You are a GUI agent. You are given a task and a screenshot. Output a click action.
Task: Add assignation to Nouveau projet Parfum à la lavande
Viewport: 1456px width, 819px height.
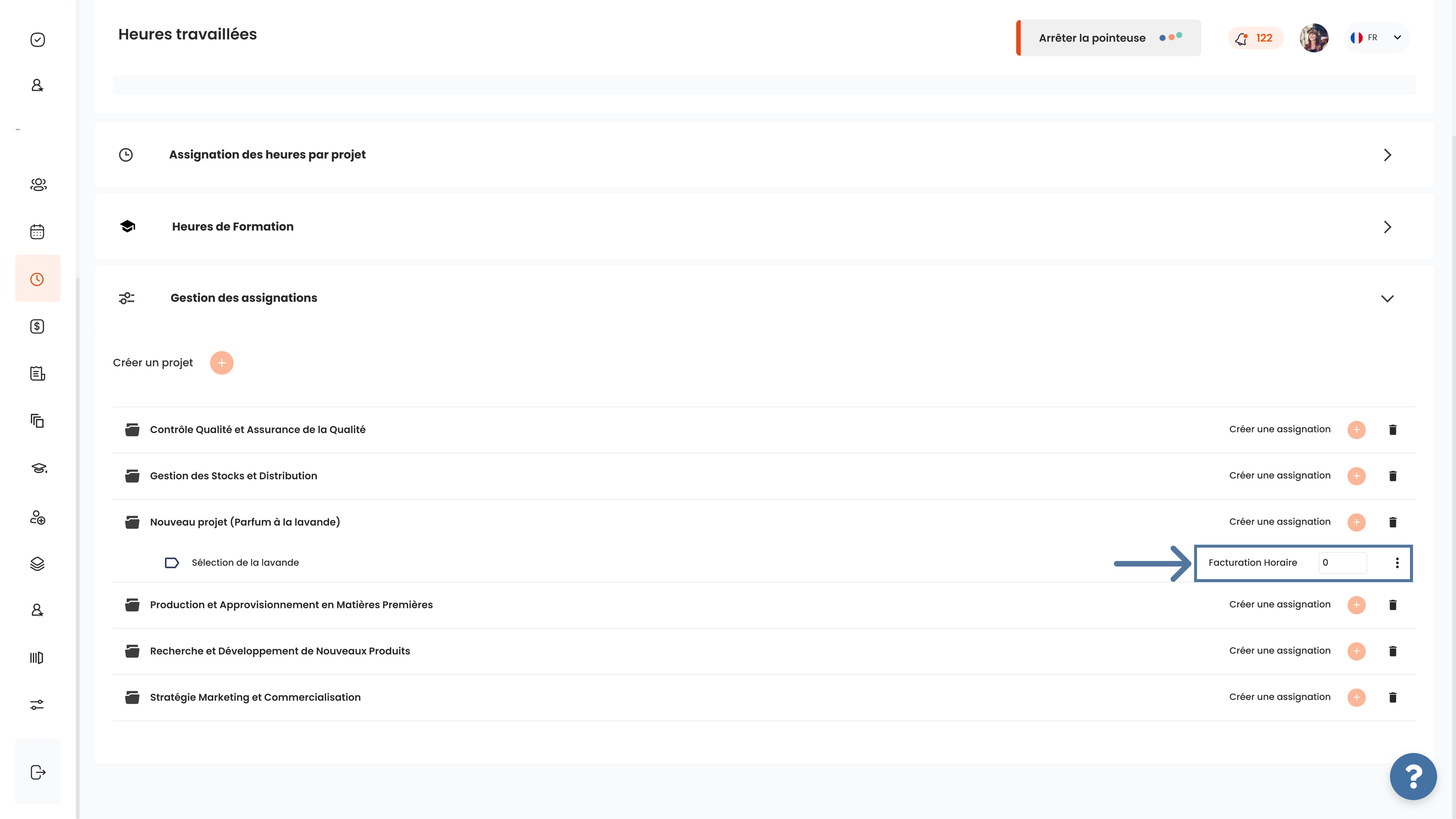coord(1357,522)
